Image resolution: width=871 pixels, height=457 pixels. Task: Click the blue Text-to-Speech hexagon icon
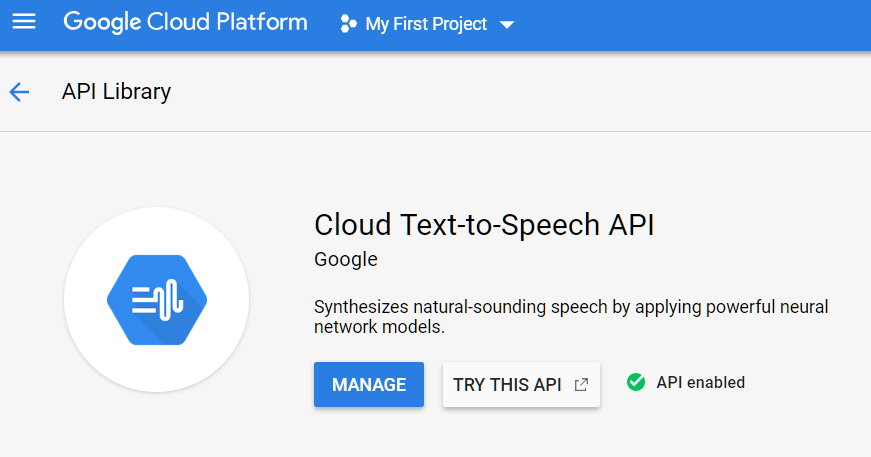coord(157,300)
